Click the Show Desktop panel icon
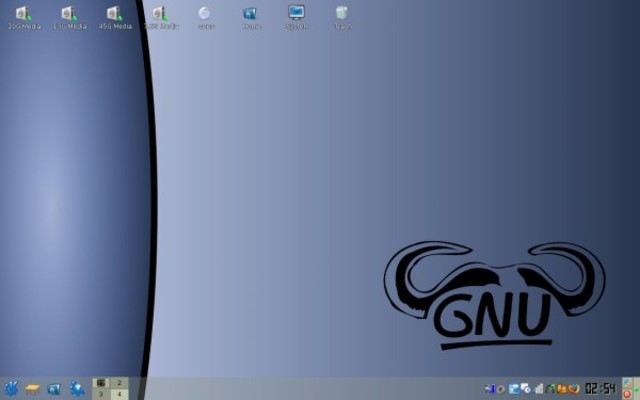Screen dimensions: 640x400 [x=32, y=389]
